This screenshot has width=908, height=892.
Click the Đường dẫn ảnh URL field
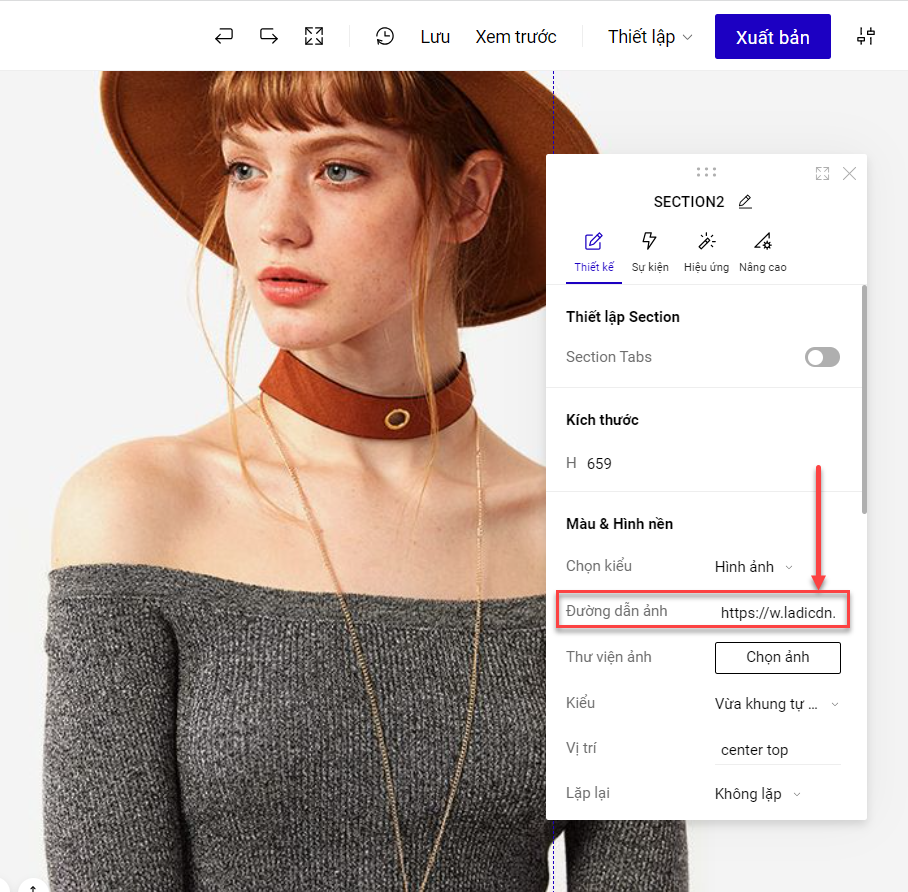[x=777, y=612]
